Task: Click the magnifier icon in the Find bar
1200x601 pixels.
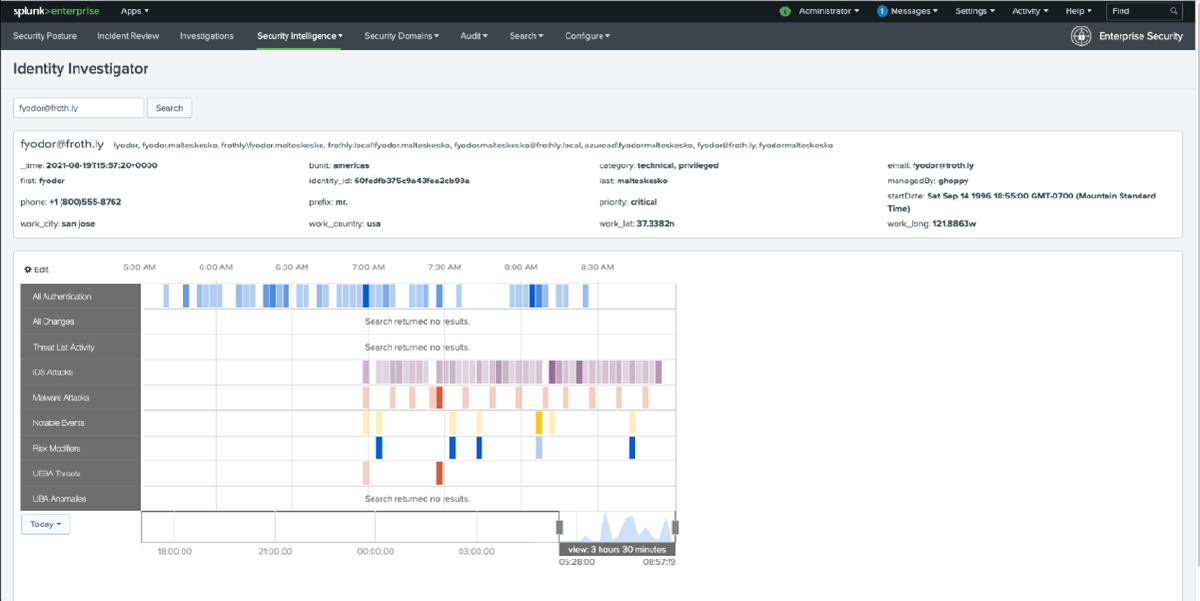Action: coord(1173,11)
